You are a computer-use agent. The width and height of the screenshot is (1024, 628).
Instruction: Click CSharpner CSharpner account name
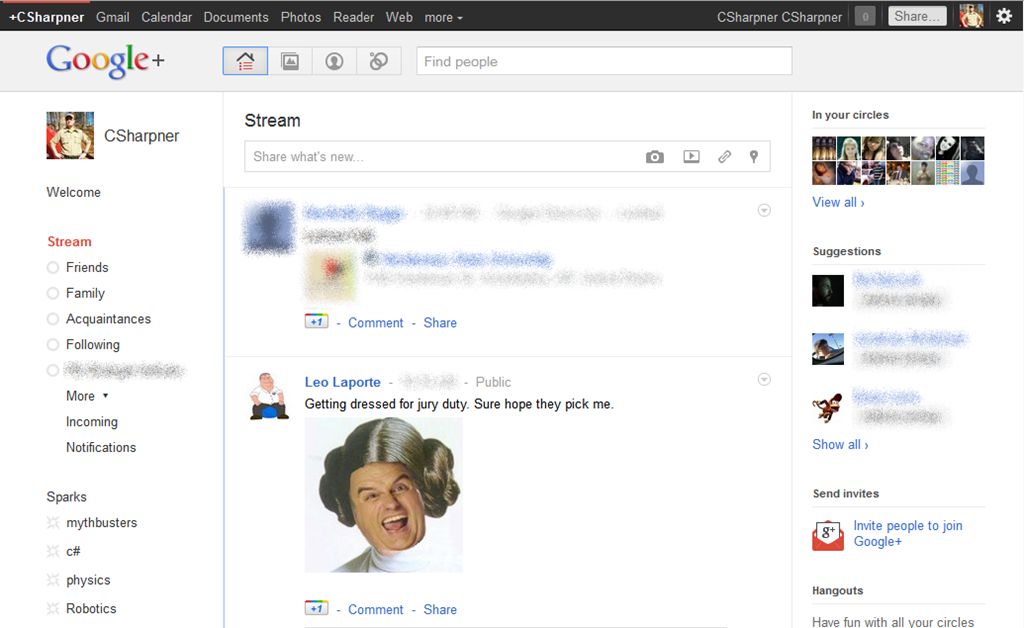[x=779, y=17]
